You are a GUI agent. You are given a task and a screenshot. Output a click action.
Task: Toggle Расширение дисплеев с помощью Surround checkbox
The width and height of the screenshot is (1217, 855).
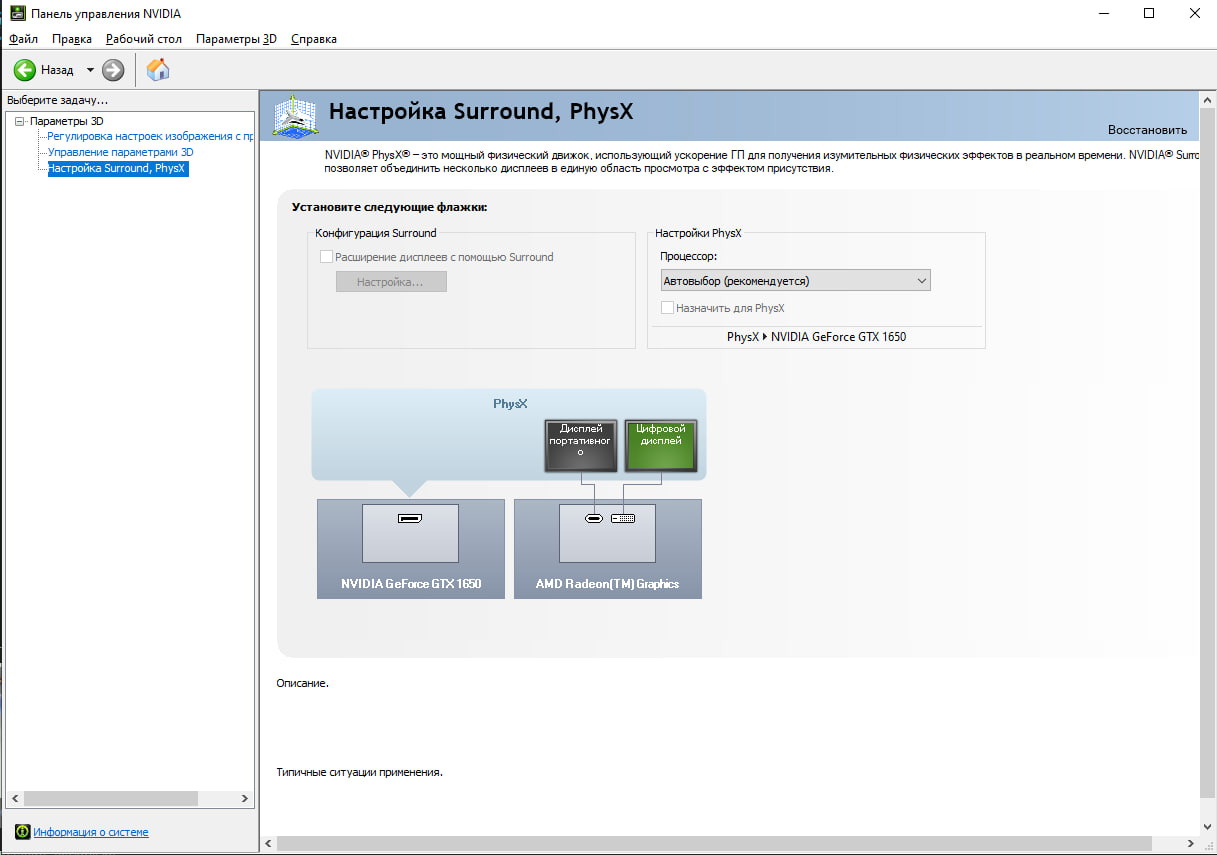(326, 257)
